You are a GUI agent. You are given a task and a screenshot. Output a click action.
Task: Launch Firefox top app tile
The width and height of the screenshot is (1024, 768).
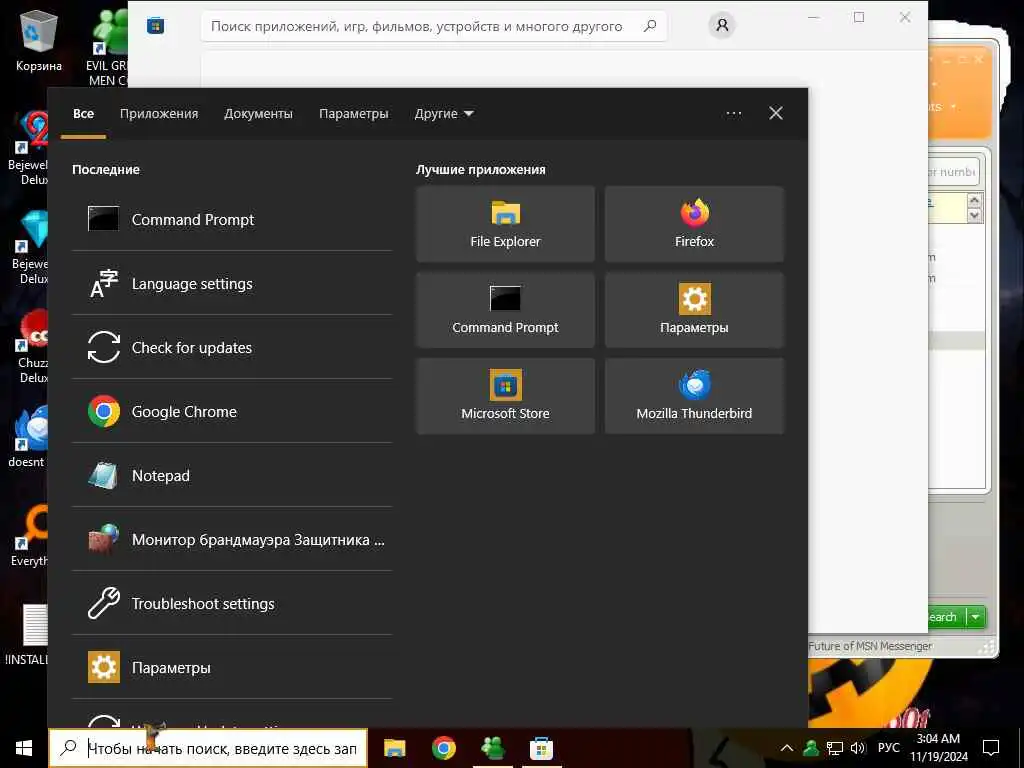694,224
